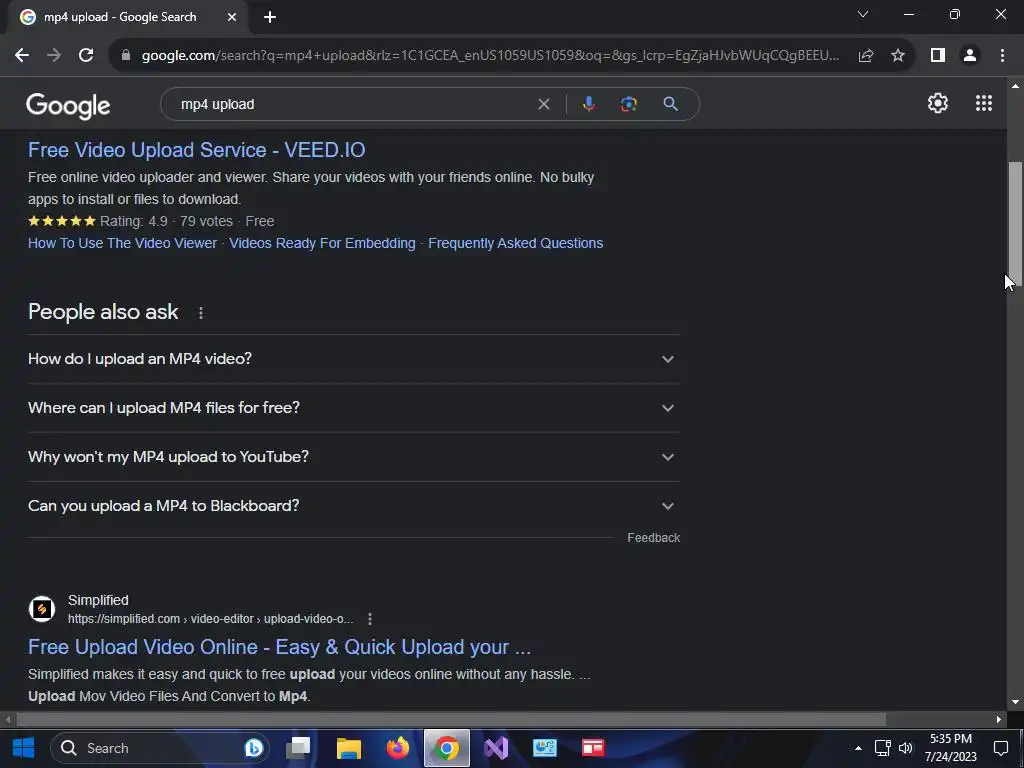Open How To Use The Video Viewer link
The height and width of the screenshot is (768, 1024).
pyautogui.click(x=122, y=243)
